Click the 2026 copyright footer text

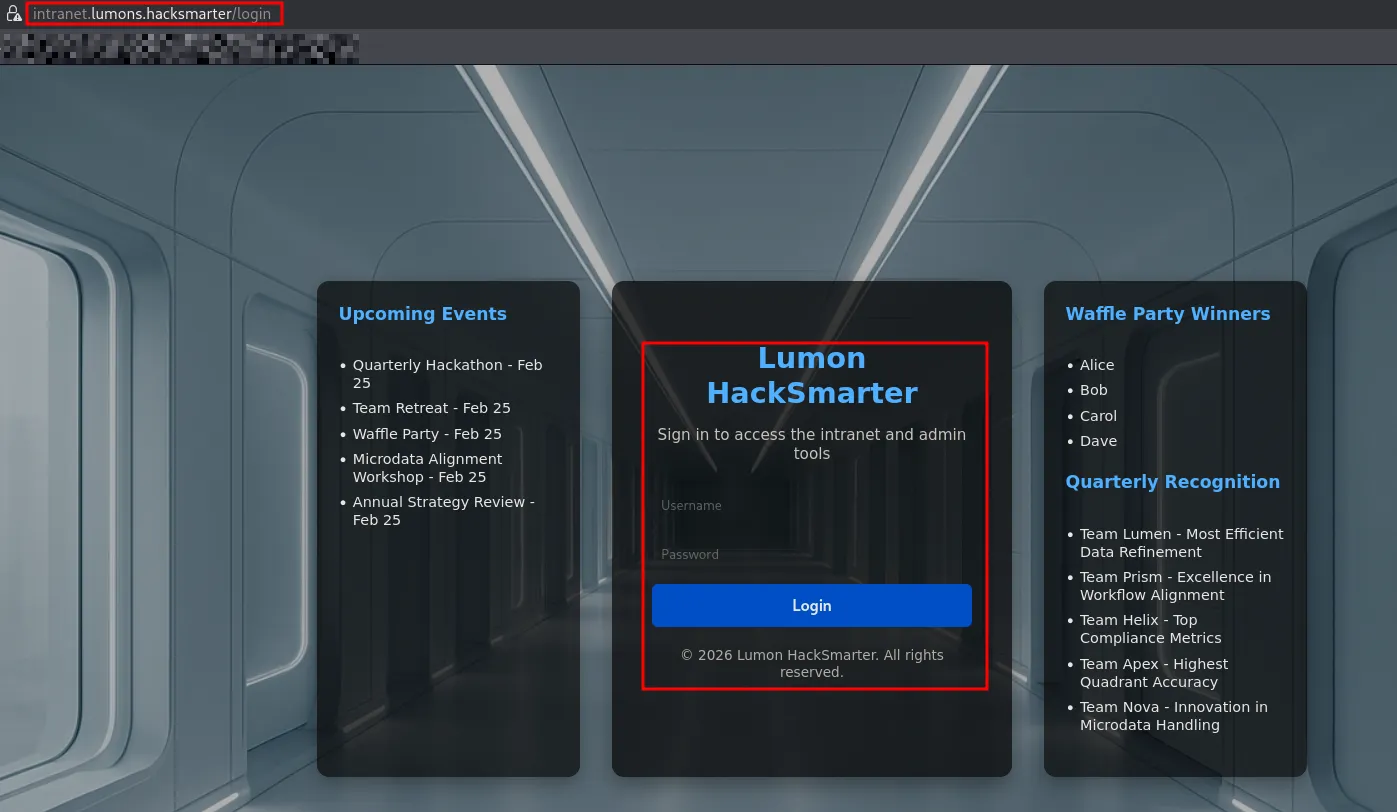pyautogui.click(x=811, y=664)
